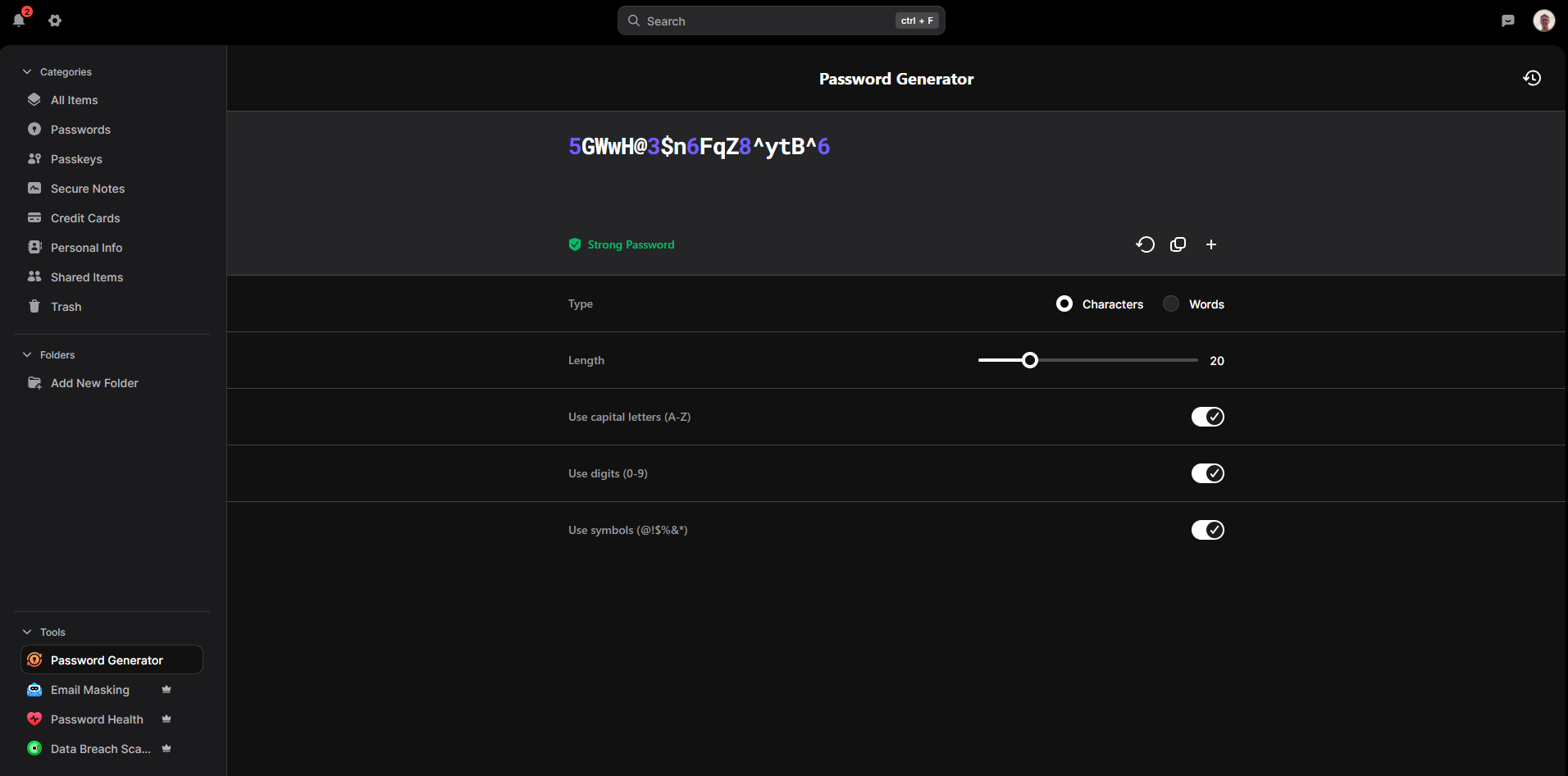Open password generator history
Image resolution: width=1568 pixels, height=776 pixels.
point(1531,78)
